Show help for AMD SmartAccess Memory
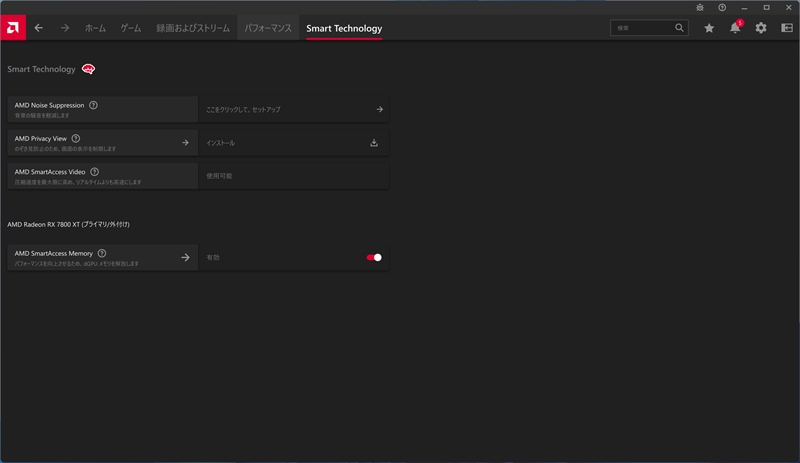800x463 pixels. coord(102,253)
